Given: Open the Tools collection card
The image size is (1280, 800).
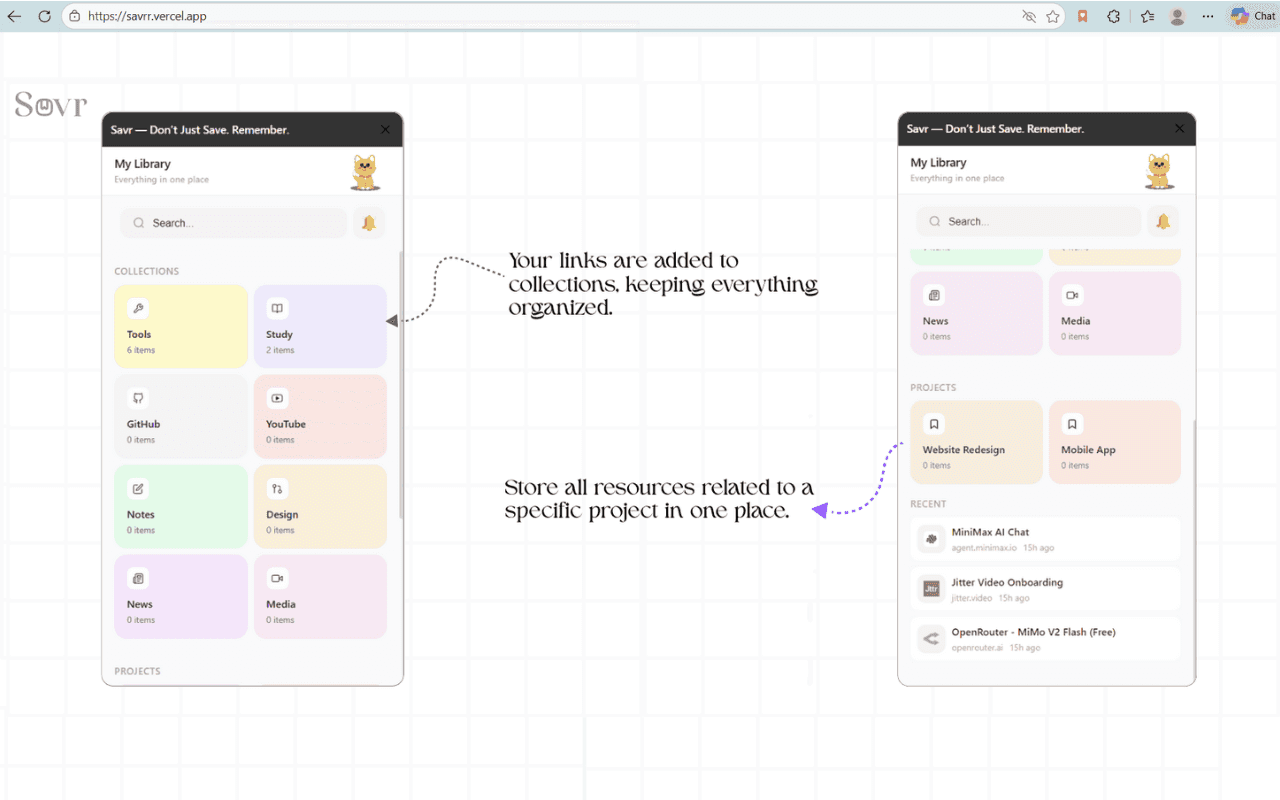Looking at the screenshot, I should [181, 326].
